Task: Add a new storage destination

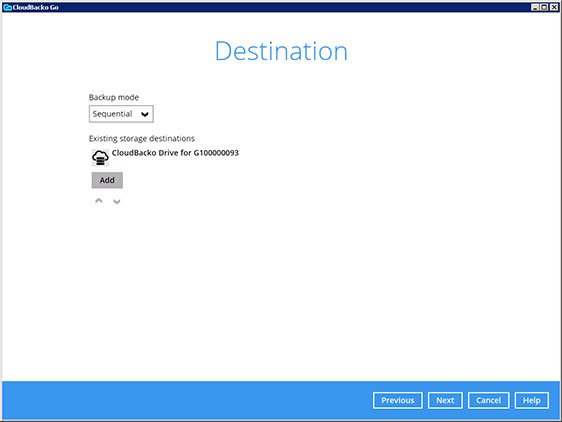Action: [107, 180]
